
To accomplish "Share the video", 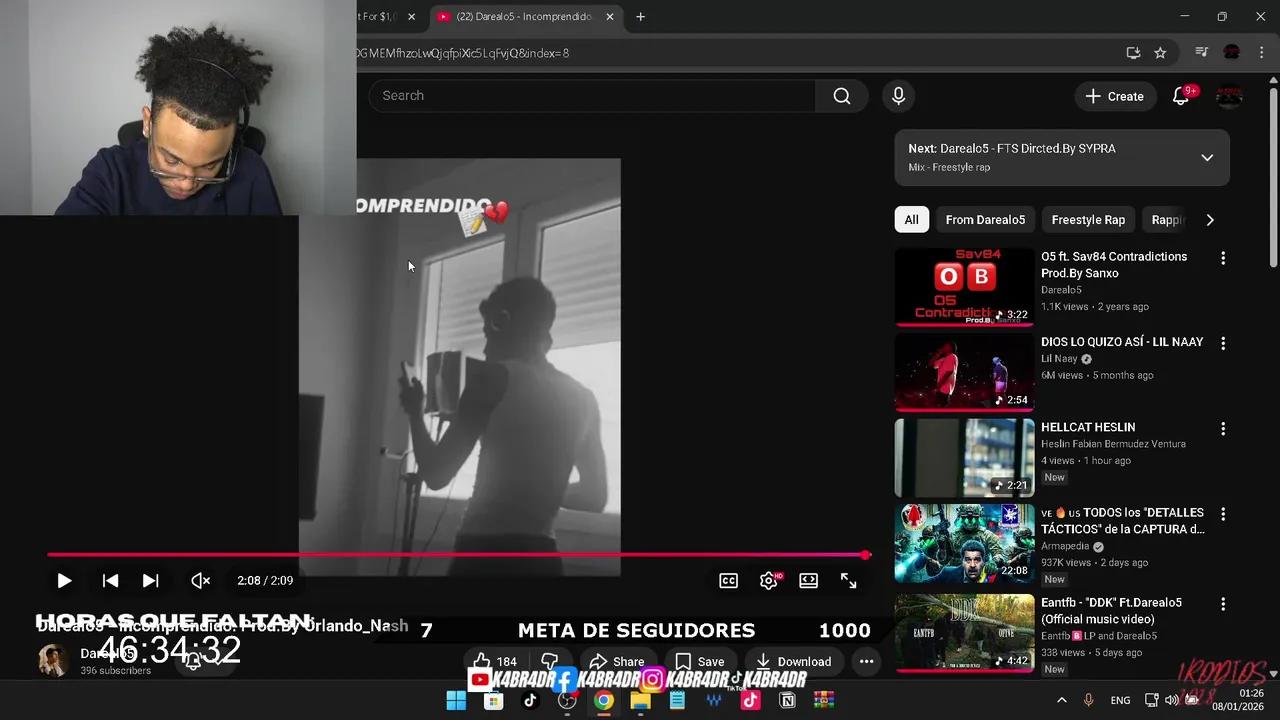I will pos(617,661).
